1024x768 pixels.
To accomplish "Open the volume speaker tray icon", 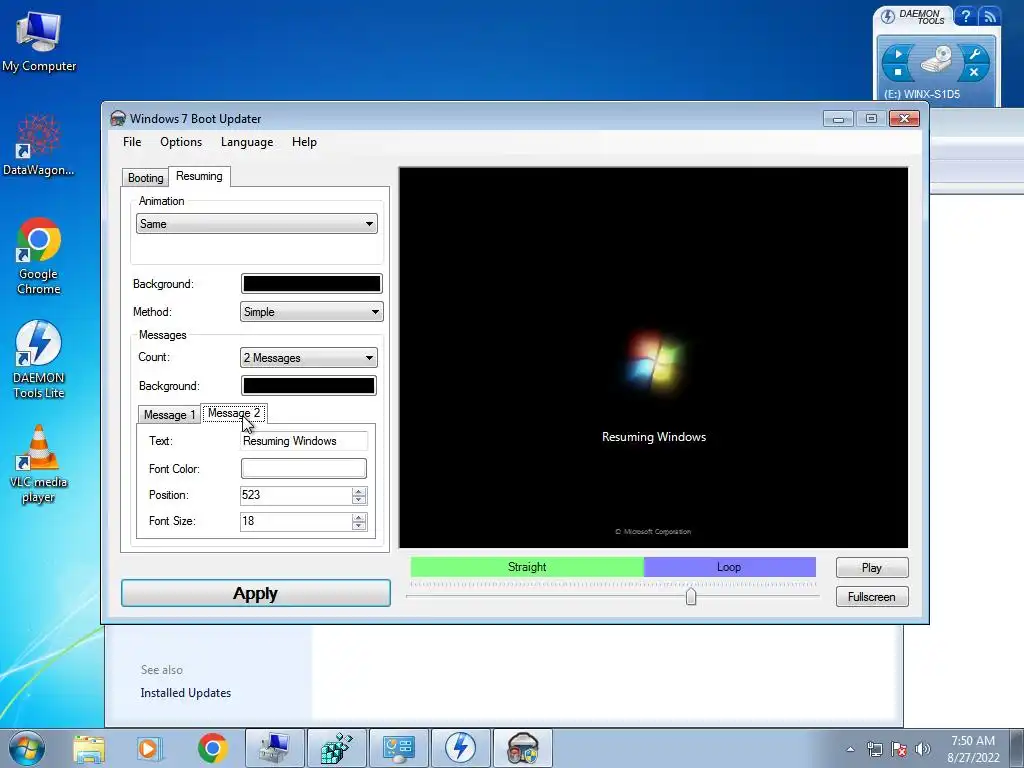I will [923, 749].
